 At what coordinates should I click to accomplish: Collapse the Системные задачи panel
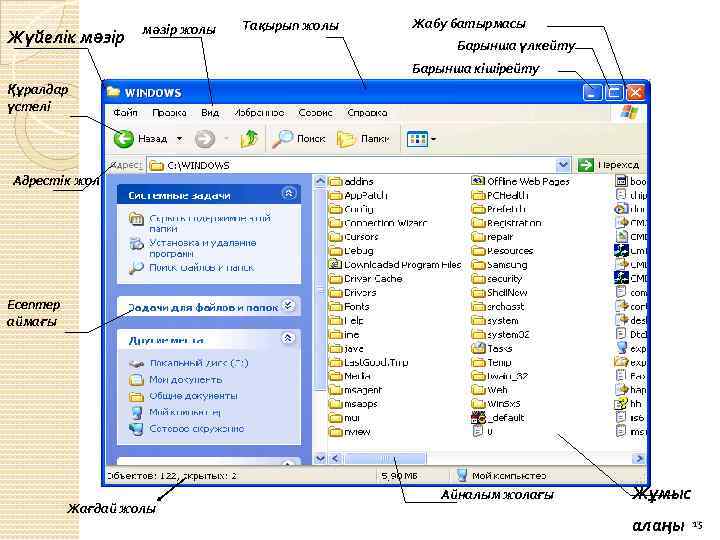pos(288,193)
